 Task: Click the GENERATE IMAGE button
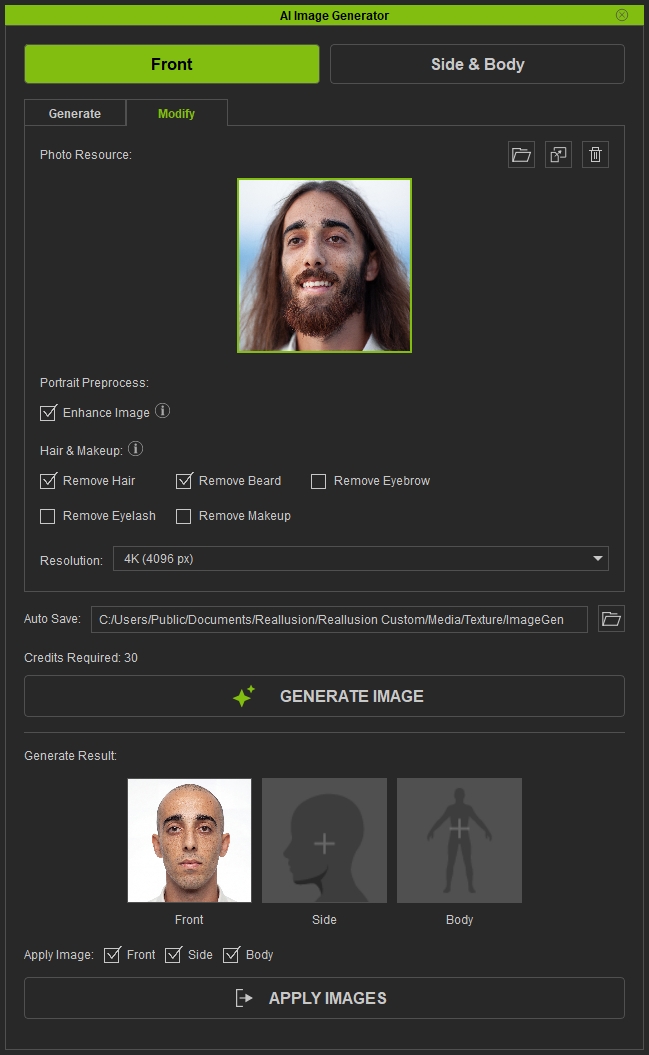324,696
